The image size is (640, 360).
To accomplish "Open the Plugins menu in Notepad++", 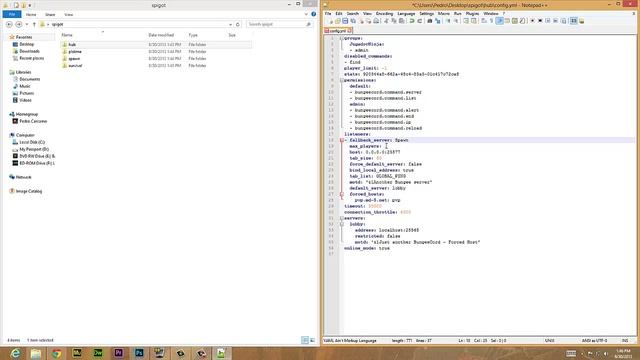I will 472,13.
